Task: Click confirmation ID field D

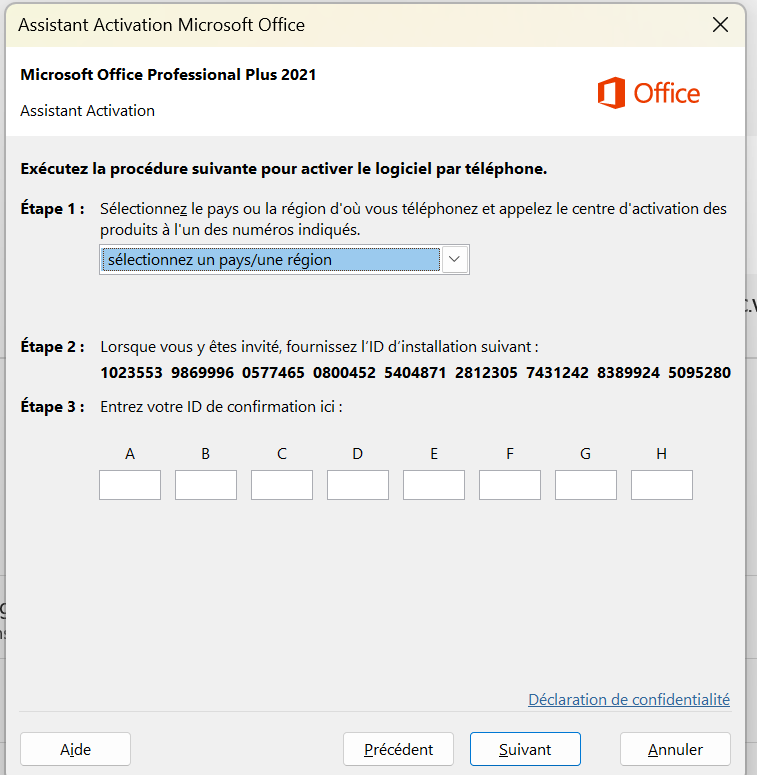Action: coord(358,485)
